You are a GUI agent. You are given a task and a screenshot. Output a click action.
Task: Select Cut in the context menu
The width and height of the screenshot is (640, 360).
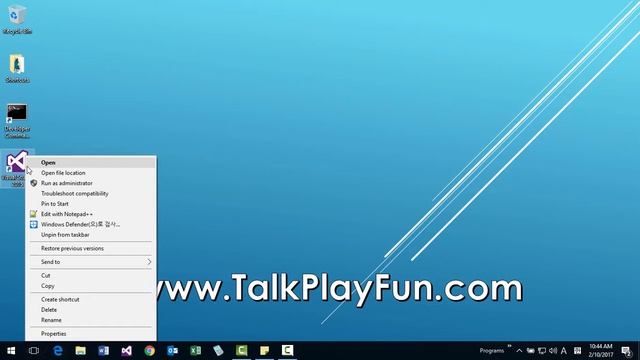point(91,276)
